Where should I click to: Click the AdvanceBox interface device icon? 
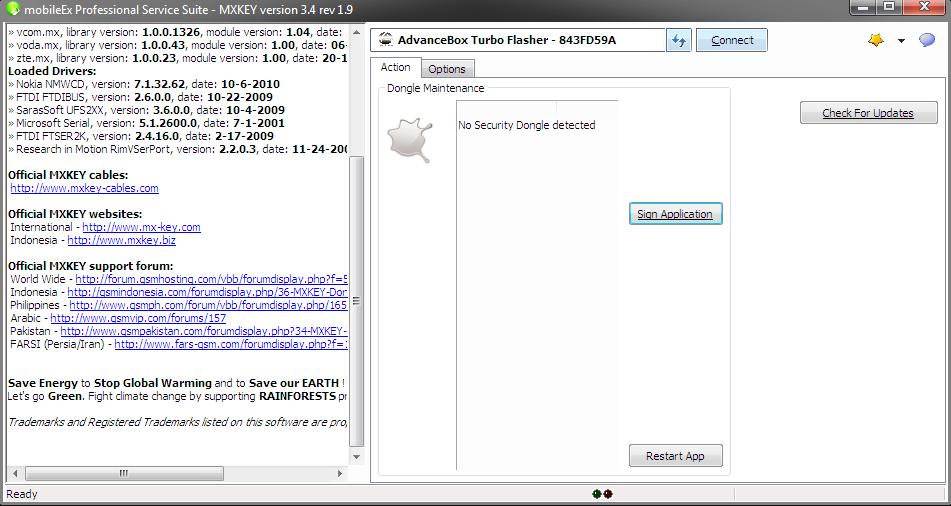point(385,40)
